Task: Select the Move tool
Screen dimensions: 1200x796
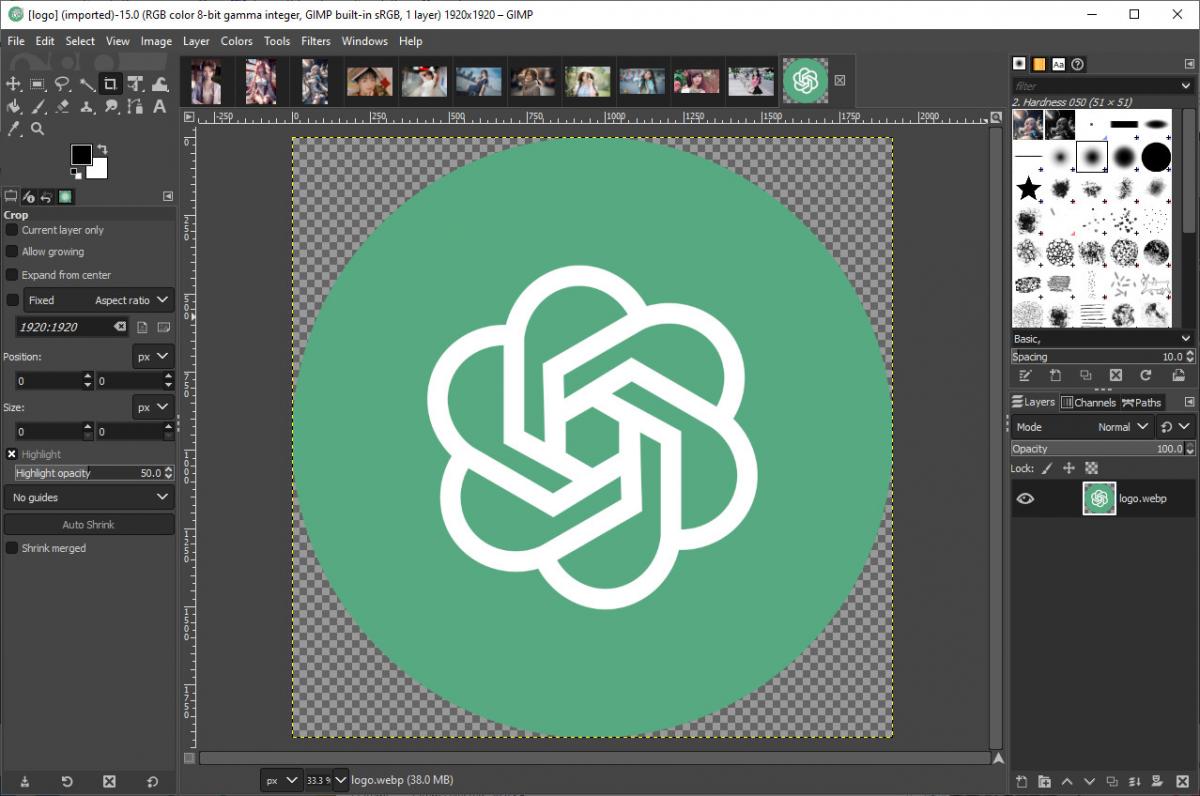Action: coord(14,84)
